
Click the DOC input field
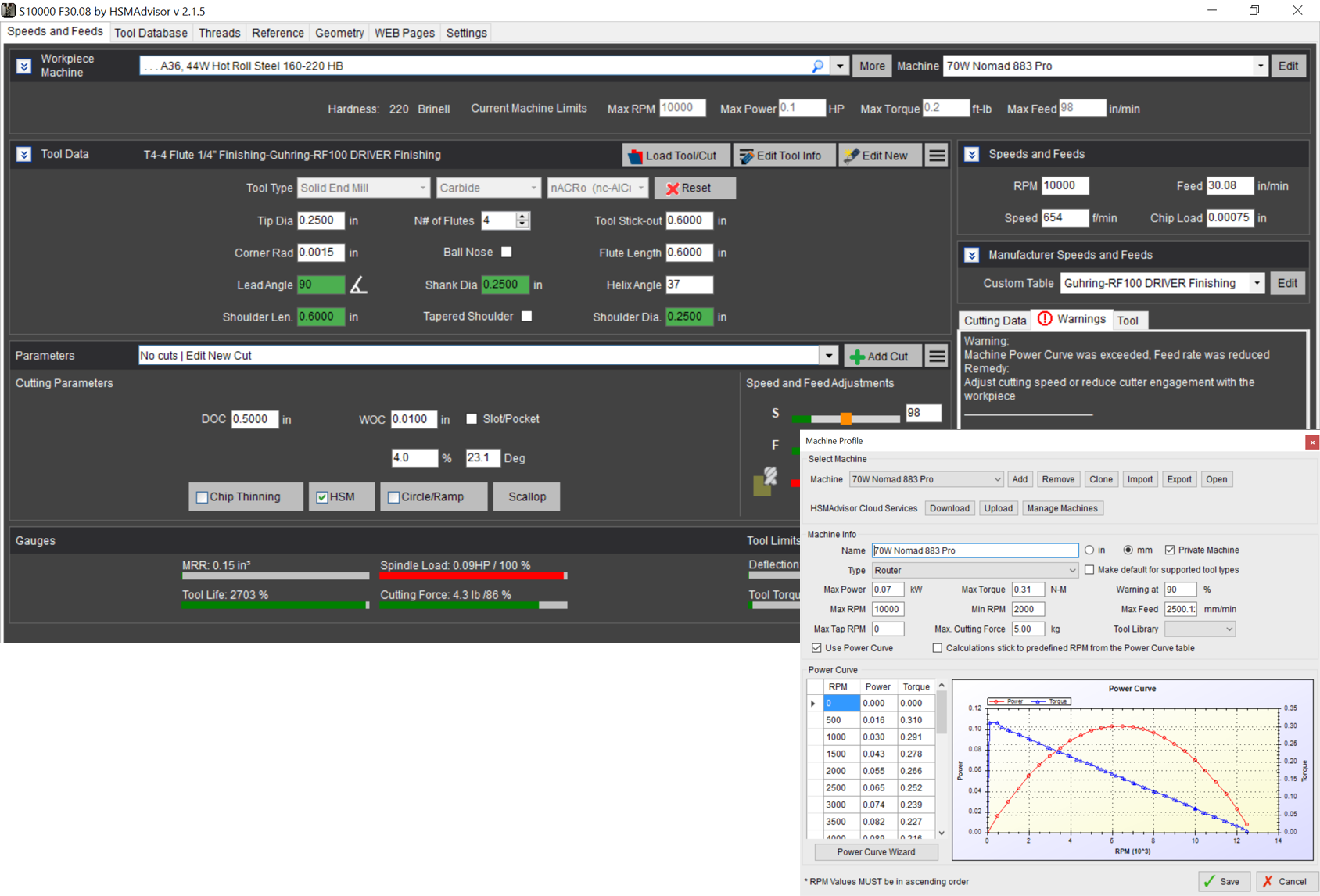tap(254, 419)
